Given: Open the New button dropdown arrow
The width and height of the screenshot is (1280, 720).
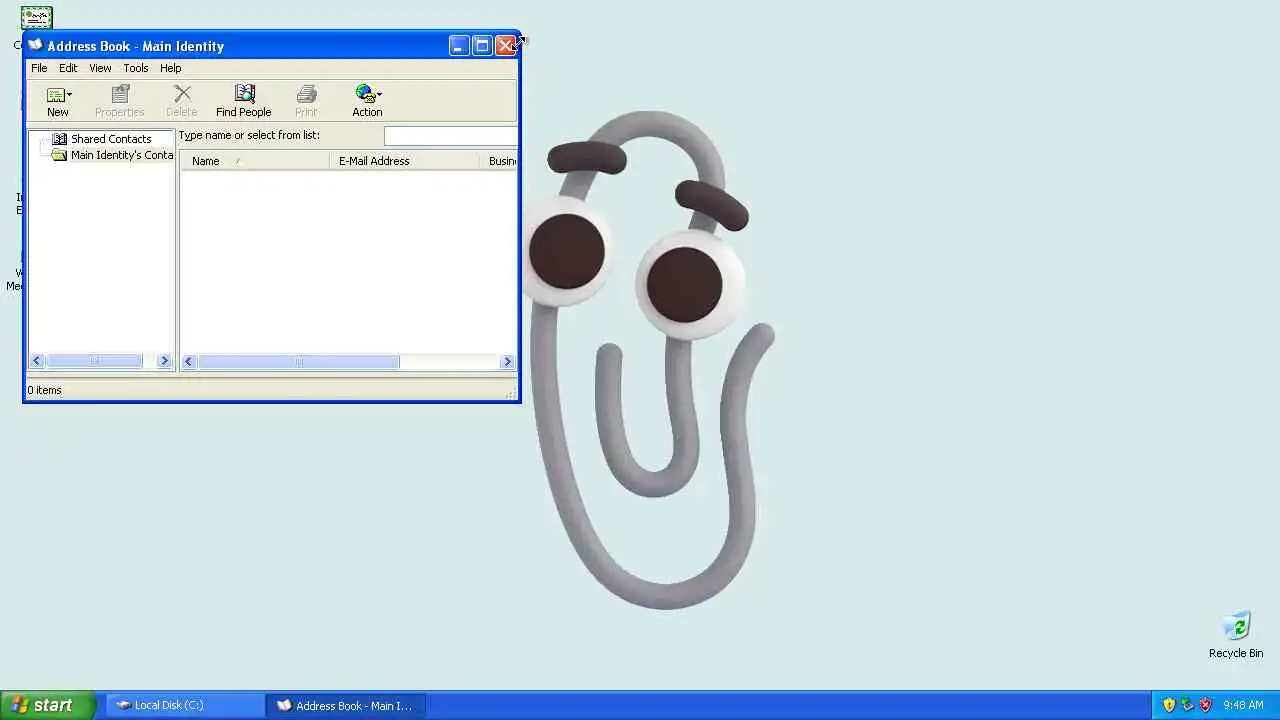Looking at the screenshot, I should pos(69,95).
